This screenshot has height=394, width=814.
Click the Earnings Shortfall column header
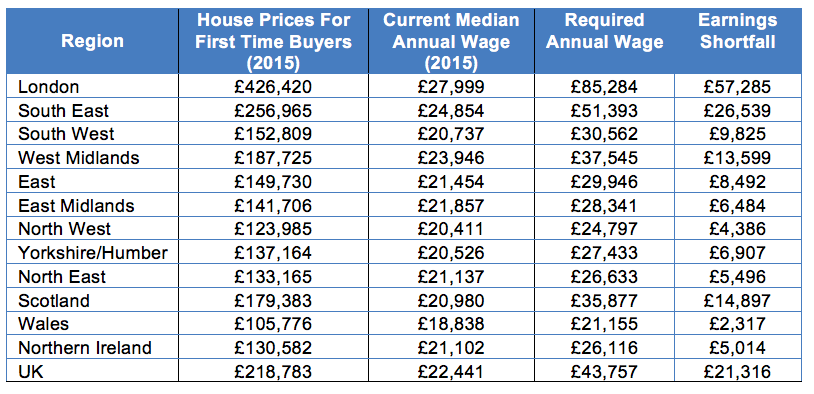(737, 31)
